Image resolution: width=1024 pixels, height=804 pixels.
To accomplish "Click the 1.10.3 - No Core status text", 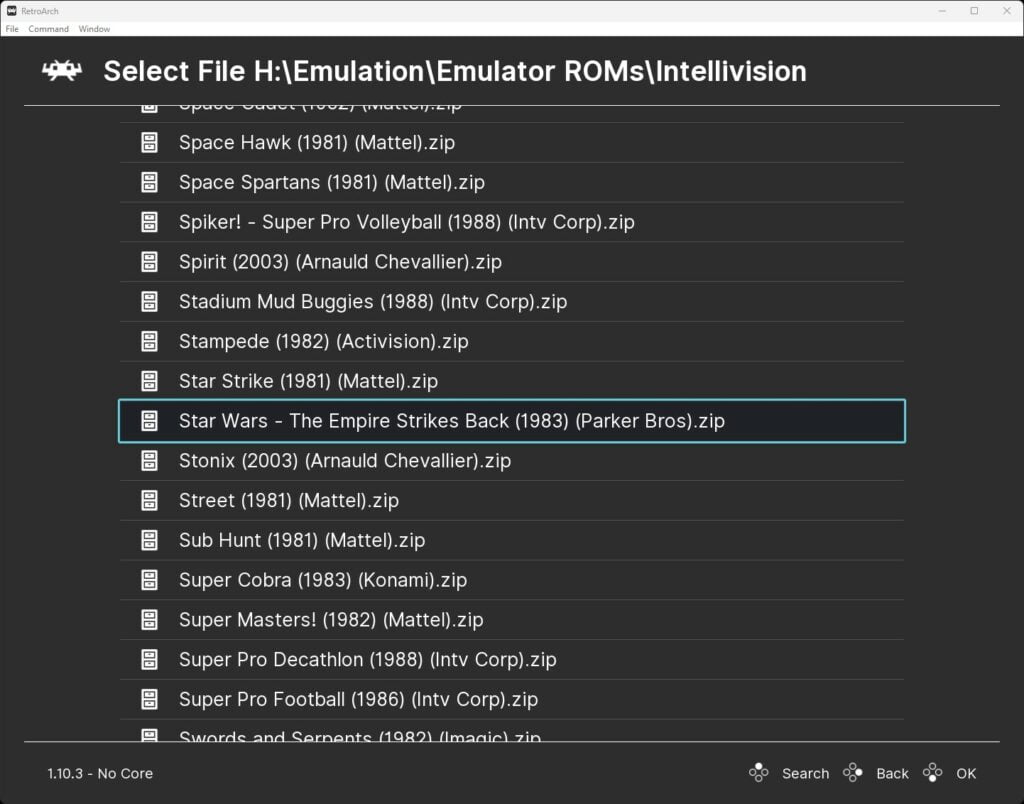I will pos(100,773).
